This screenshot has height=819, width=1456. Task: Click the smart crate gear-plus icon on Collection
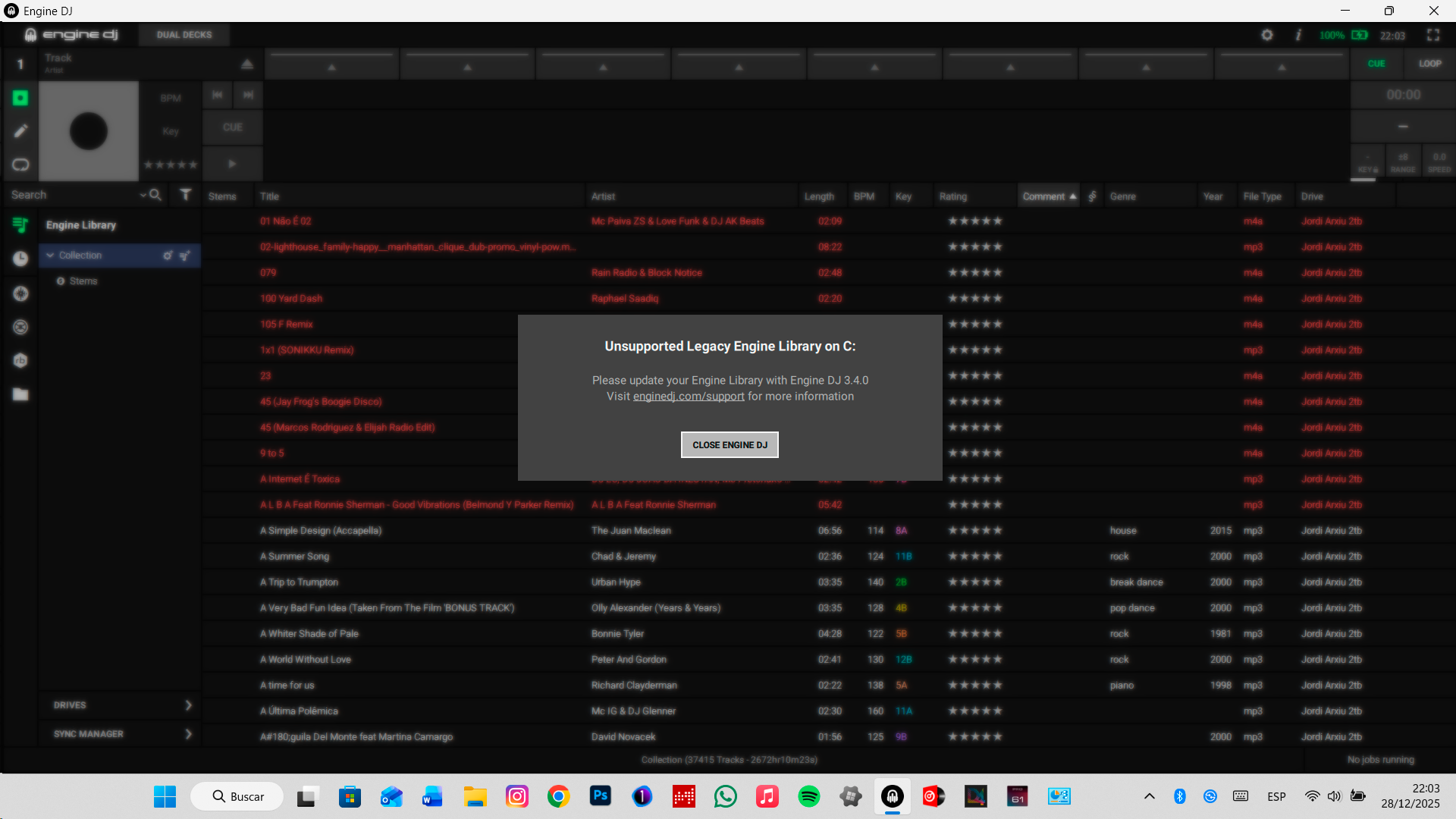168,256
